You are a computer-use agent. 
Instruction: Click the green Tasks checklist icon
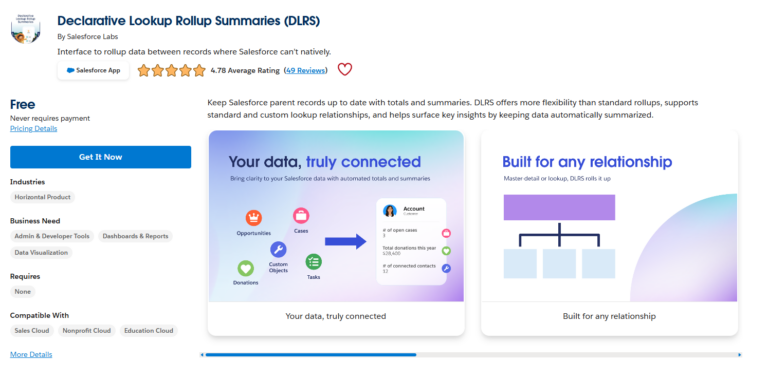[x=313, y=262]
